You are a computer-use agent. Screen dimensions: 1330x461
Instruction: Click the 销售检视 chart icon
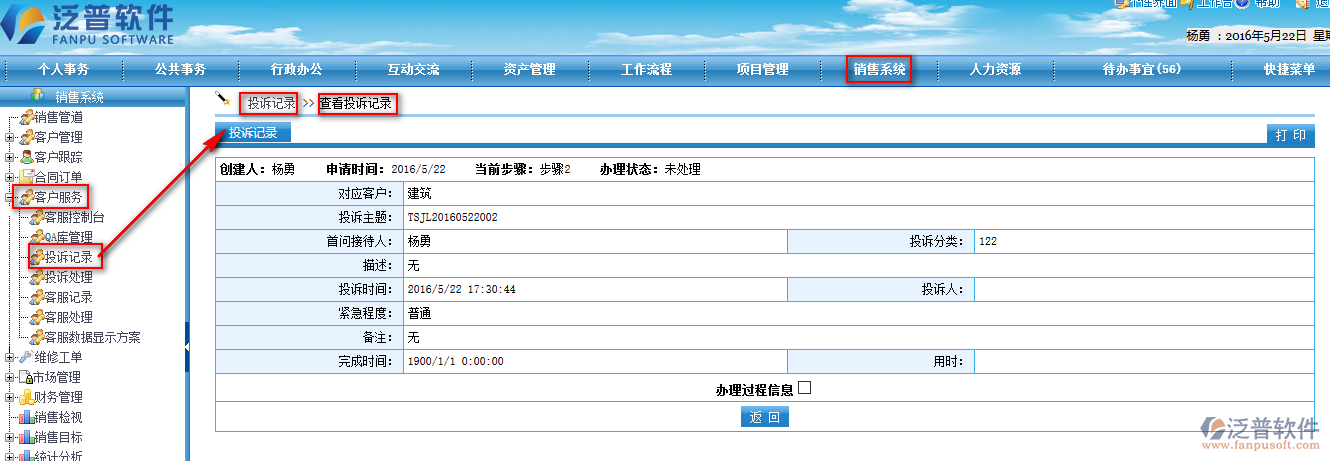(27, 417)
